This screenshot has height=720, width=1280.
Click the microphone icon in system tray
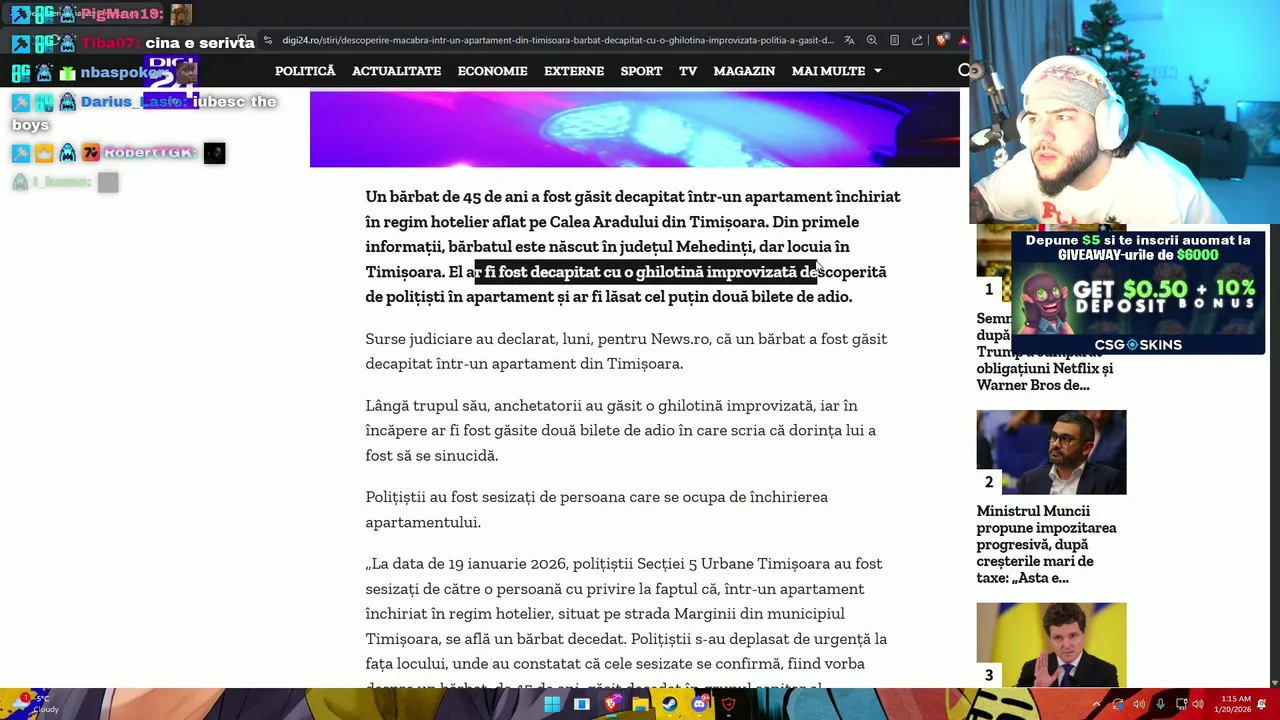1160,705
